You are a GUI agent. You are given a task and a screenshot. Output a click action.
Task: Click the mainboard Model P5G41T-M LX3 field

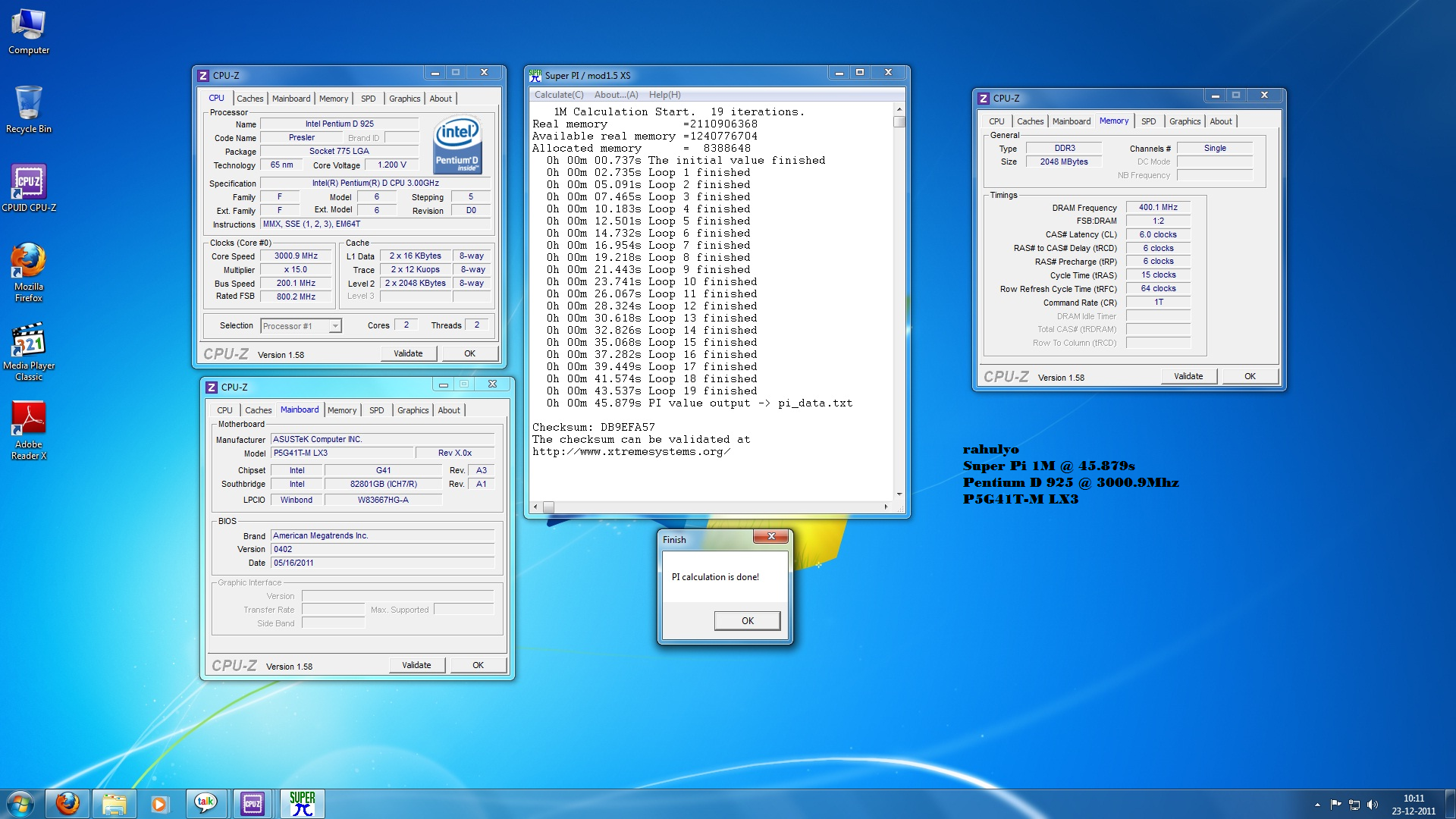[342, 453]
